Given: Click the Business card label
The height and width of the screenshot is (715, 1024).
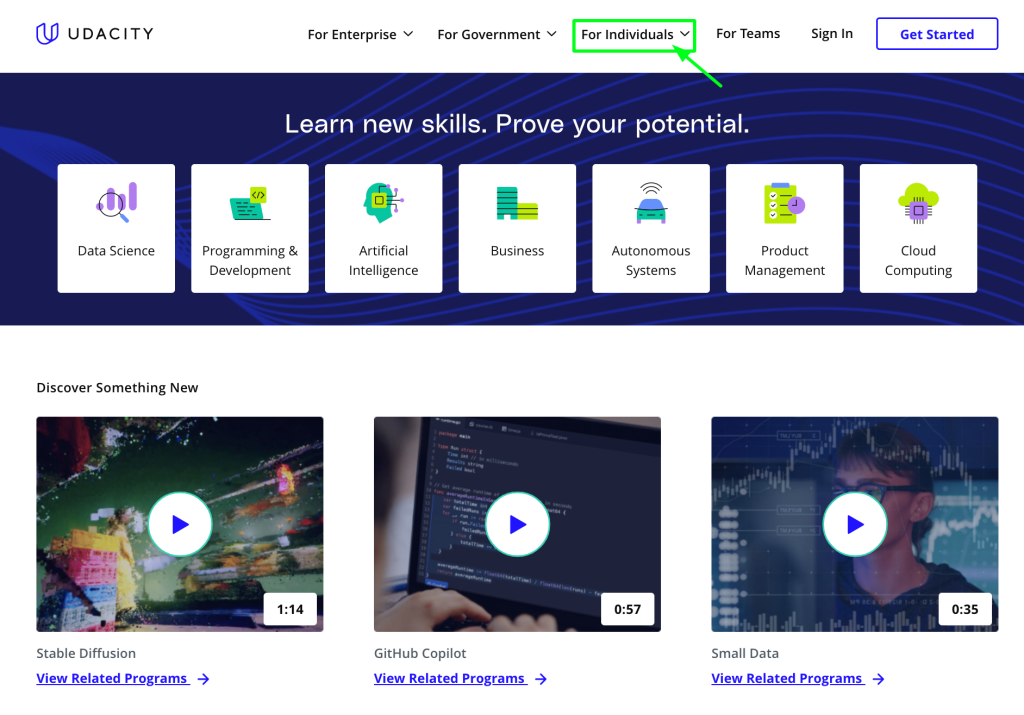Looking at the screenshot, I should 517,251.
